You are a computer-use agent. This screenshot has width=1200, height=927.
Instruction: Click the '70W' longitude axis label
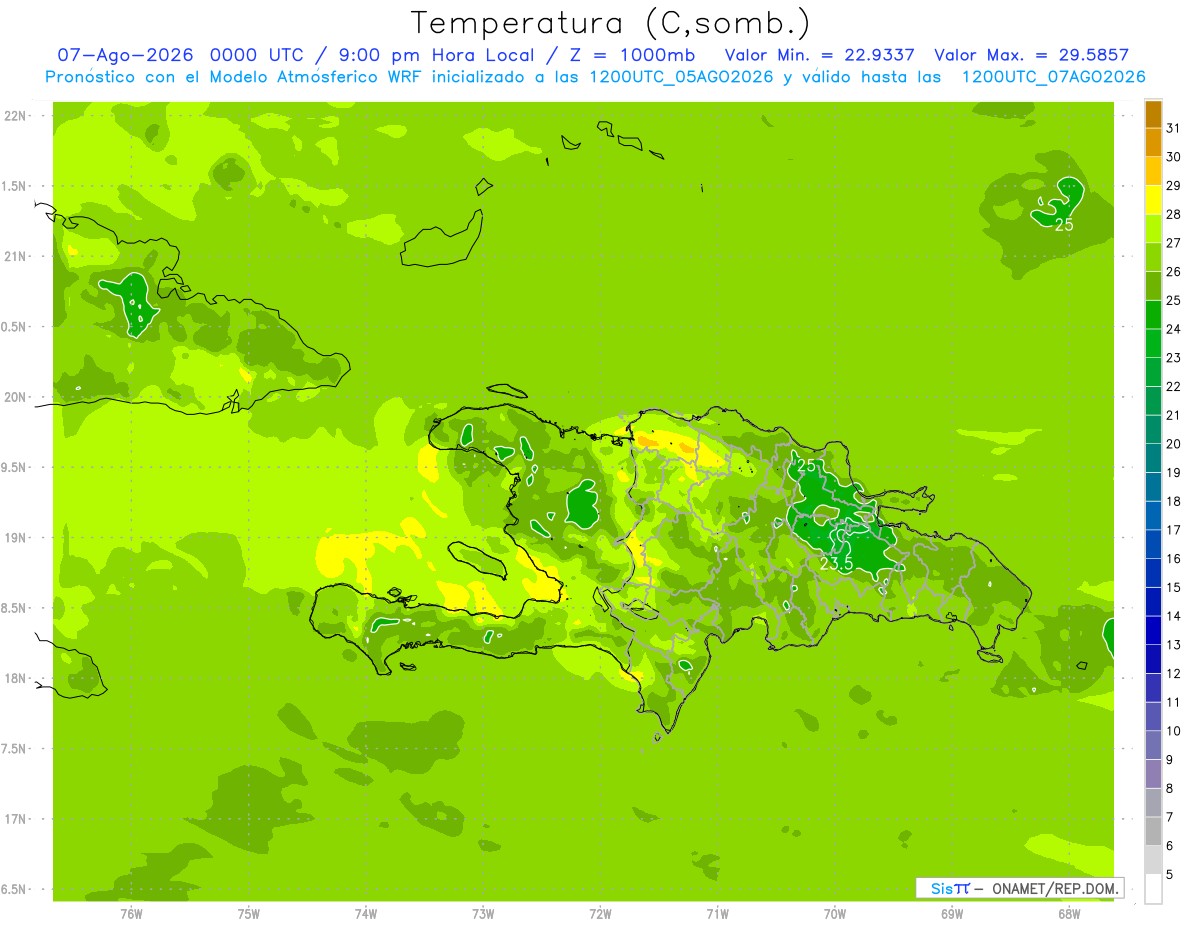click(835, 914)
